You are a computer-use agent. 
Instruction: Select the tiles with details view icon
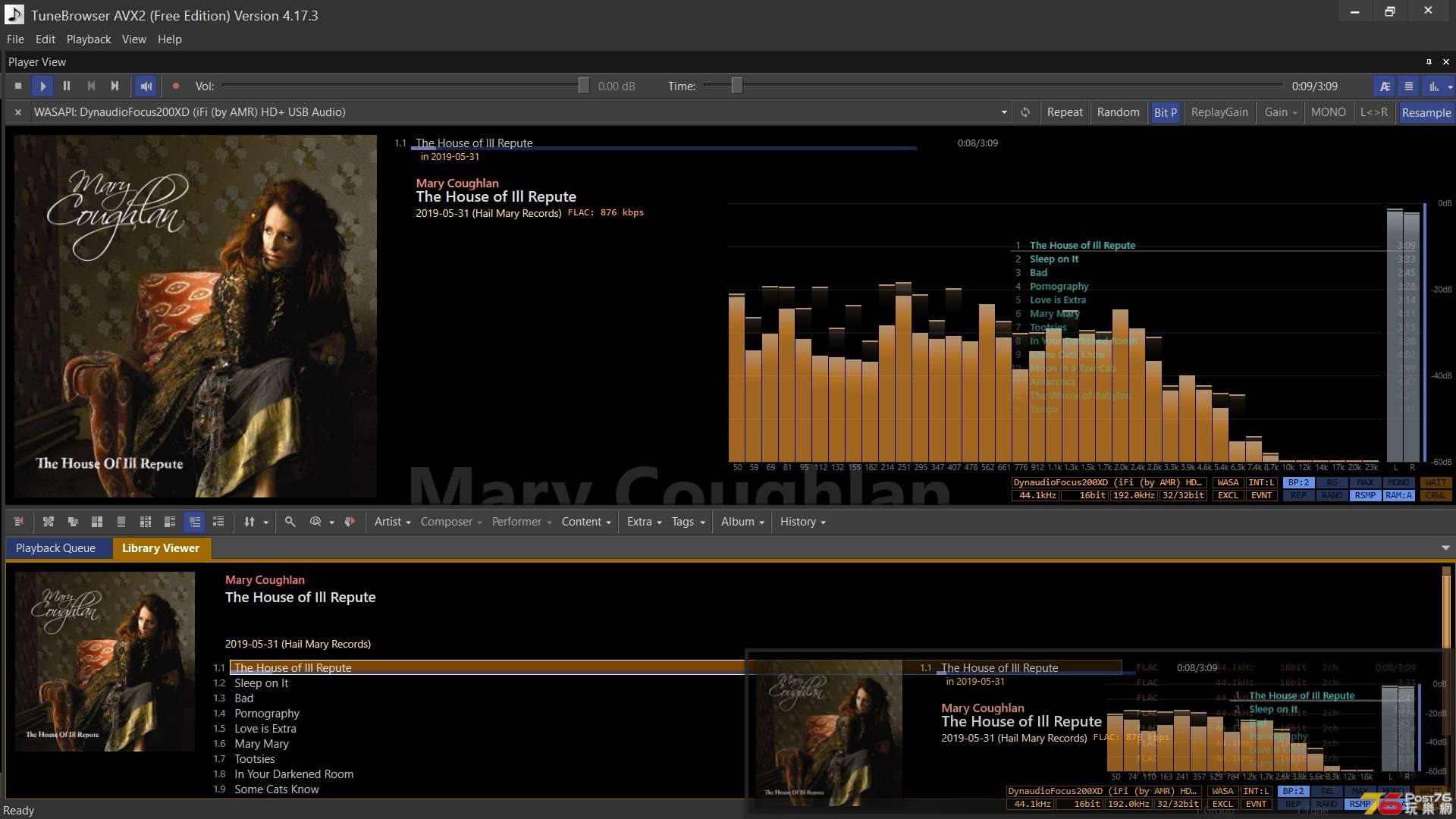[170, 522]
